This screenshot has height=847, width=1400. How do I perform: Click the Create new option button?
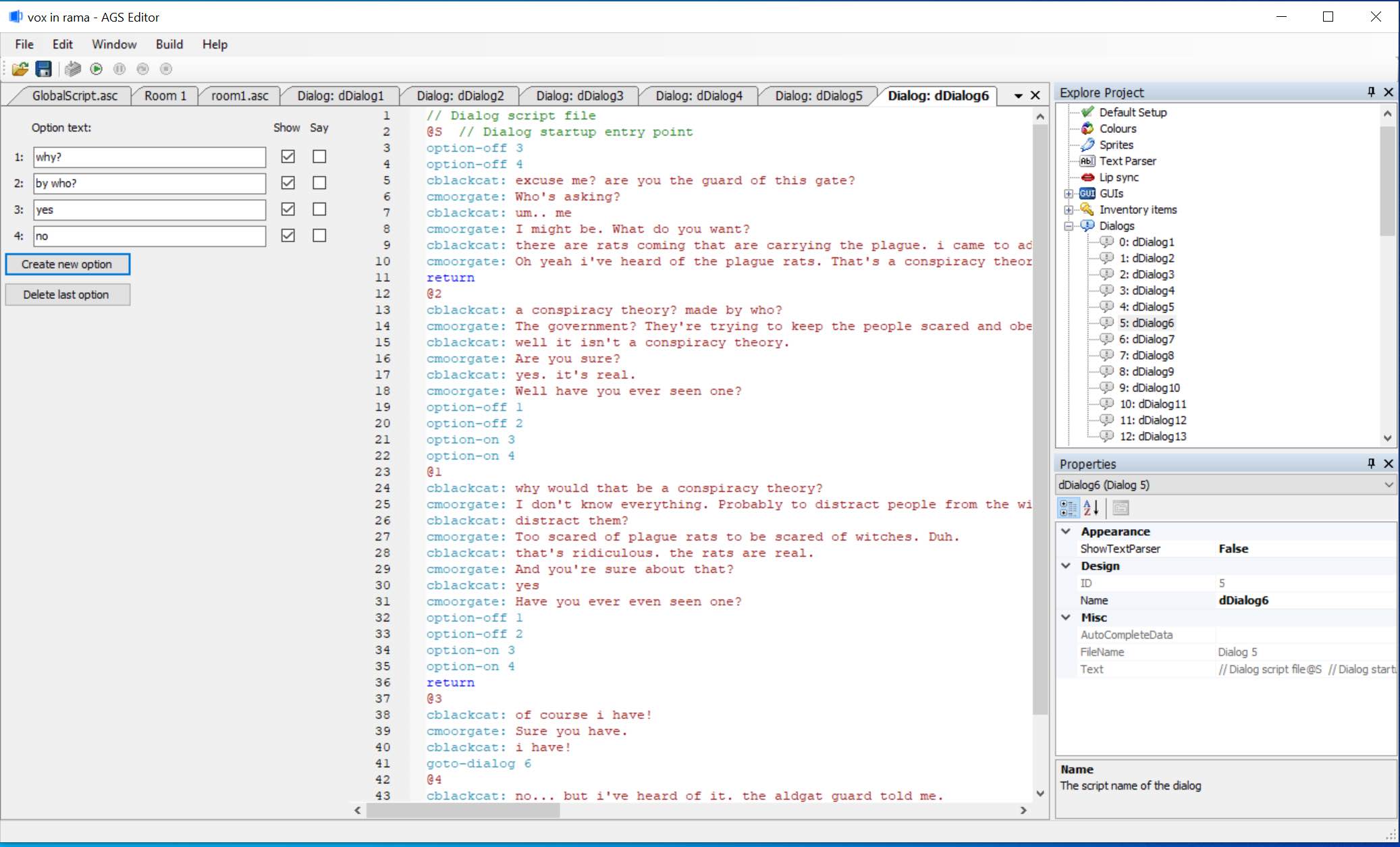point(67,265)
